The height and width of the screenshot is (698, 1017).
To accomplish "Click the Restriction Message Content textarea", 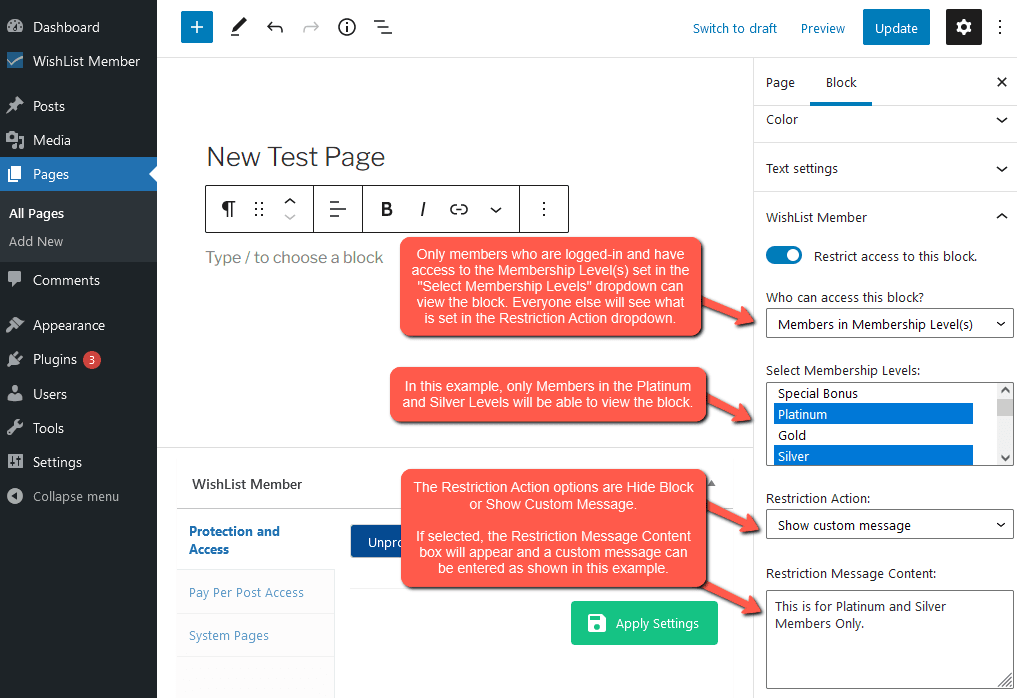I will click(x=889, y=639).
